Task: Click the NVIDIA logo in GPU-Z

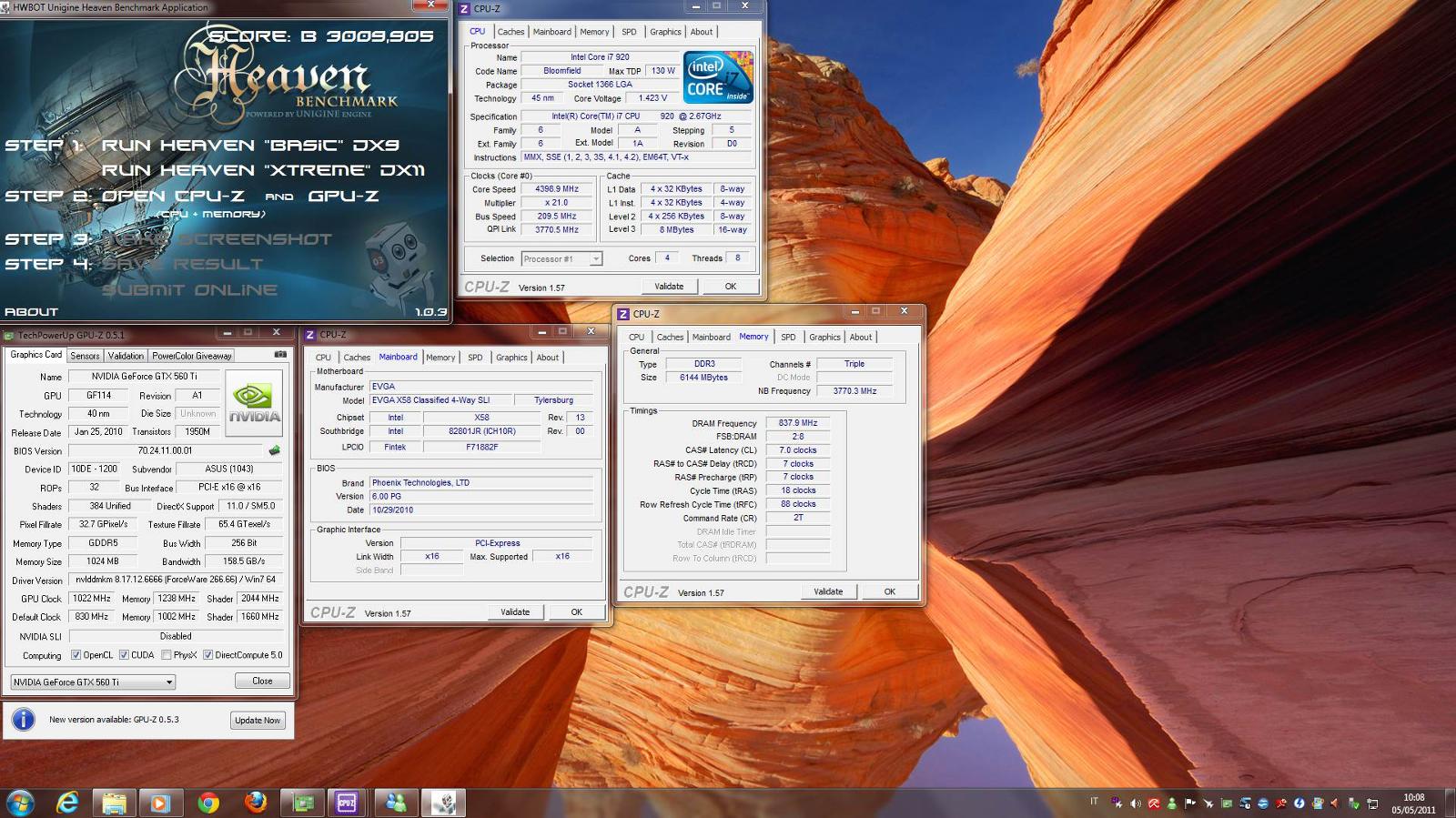Action: click(254, 401)
